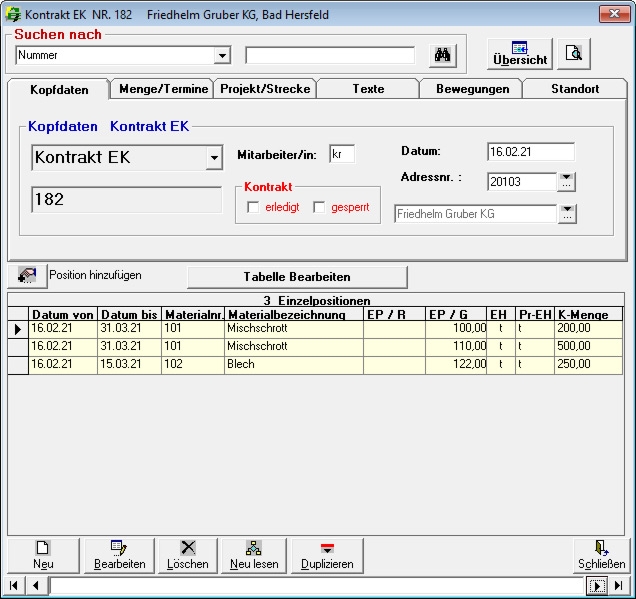
Task: Click the Neu new document button
Action: tap(43, 555)
